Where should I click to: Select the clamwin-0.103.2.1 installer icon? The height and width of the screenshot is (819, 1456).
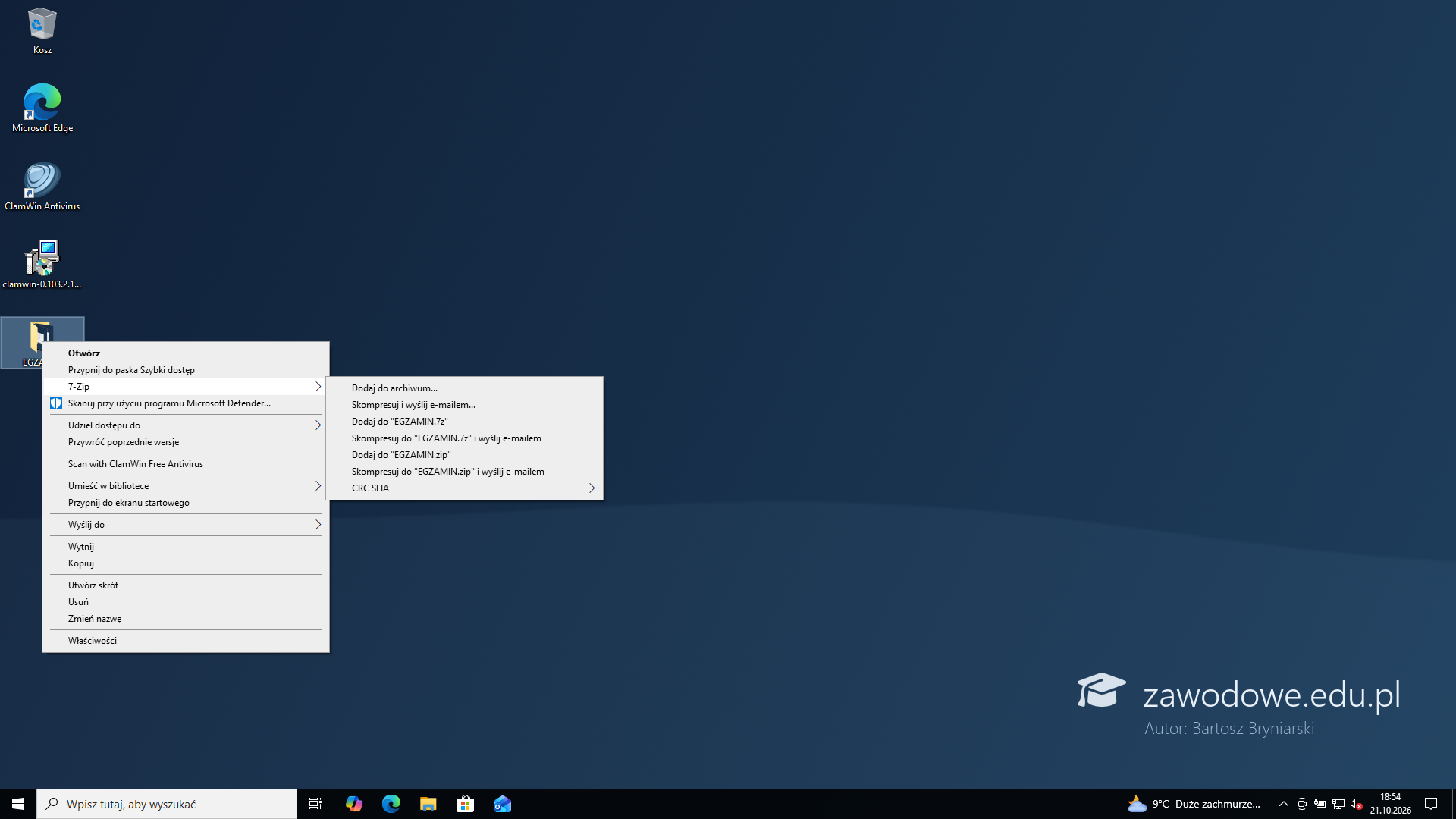click(x=42, y=264)
